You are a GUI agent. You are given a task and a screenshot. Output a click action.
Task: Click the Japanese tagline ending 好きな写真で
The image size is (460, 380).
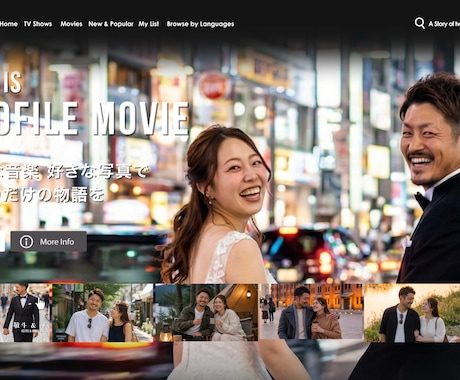pyautogui.click(x=73, y=171)
